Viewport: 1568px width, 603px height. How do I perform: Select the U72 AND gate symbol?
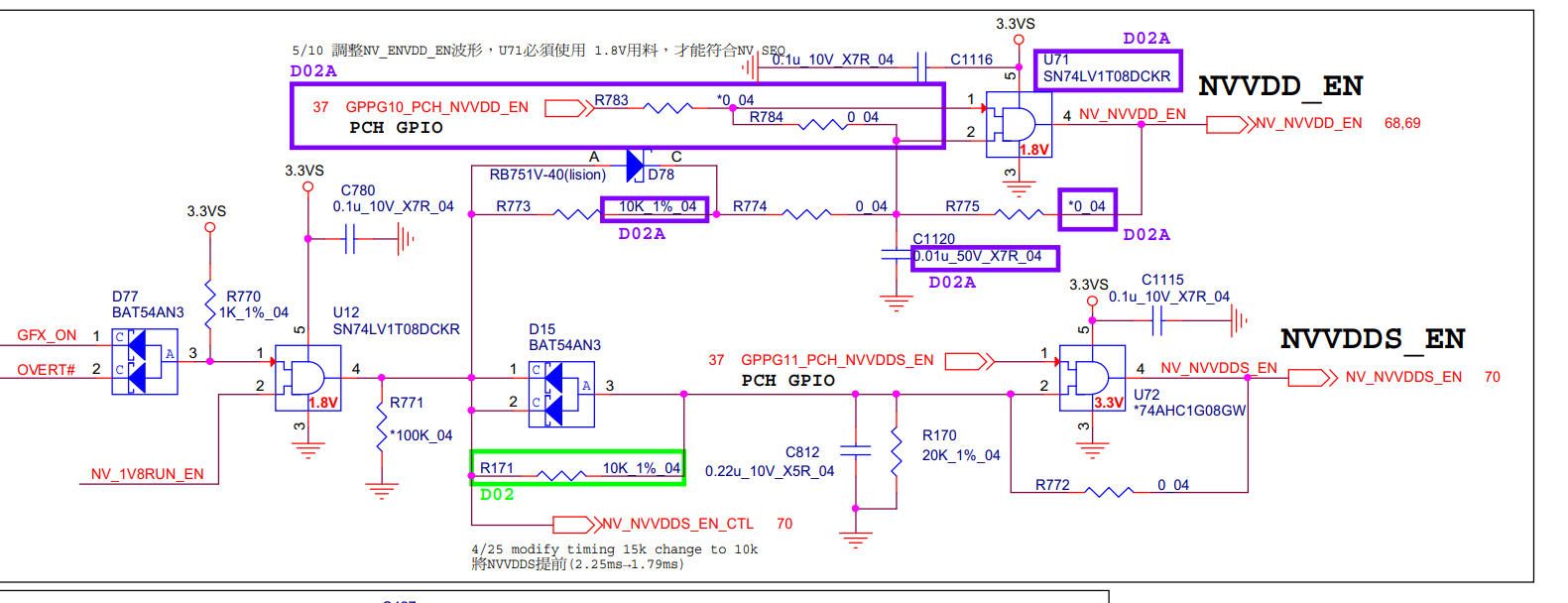click(x=1092, y=378)
